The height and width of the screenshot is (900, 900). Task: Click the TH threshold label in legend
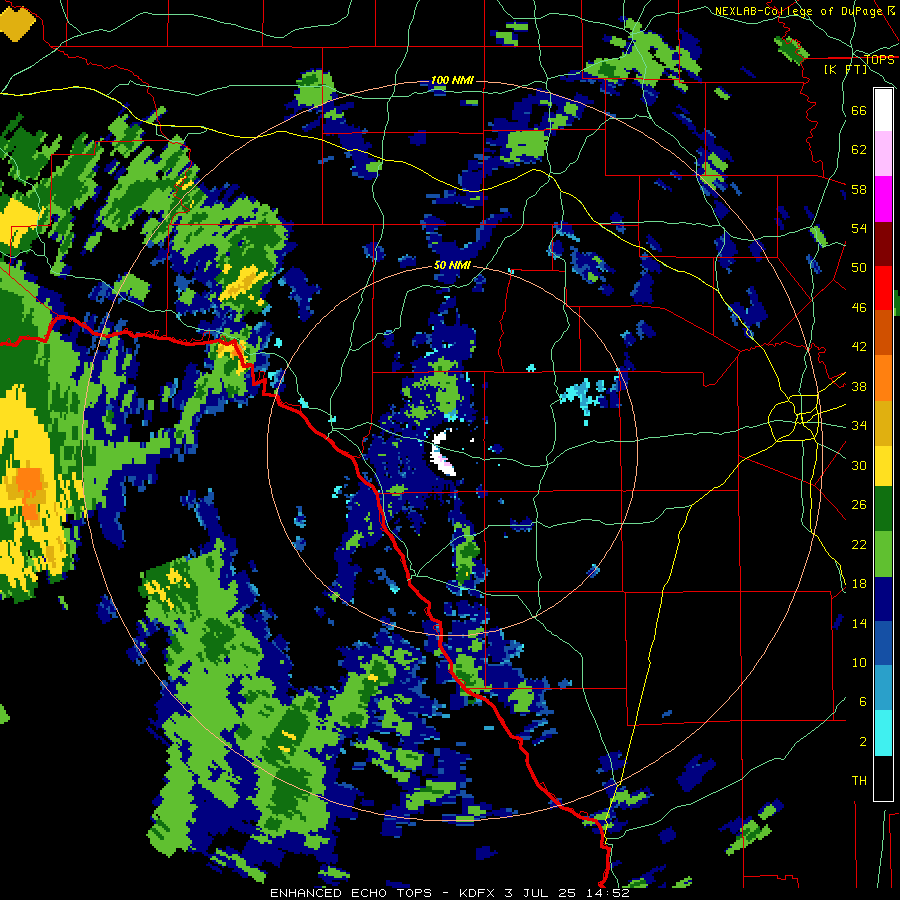tap(859, 781)
